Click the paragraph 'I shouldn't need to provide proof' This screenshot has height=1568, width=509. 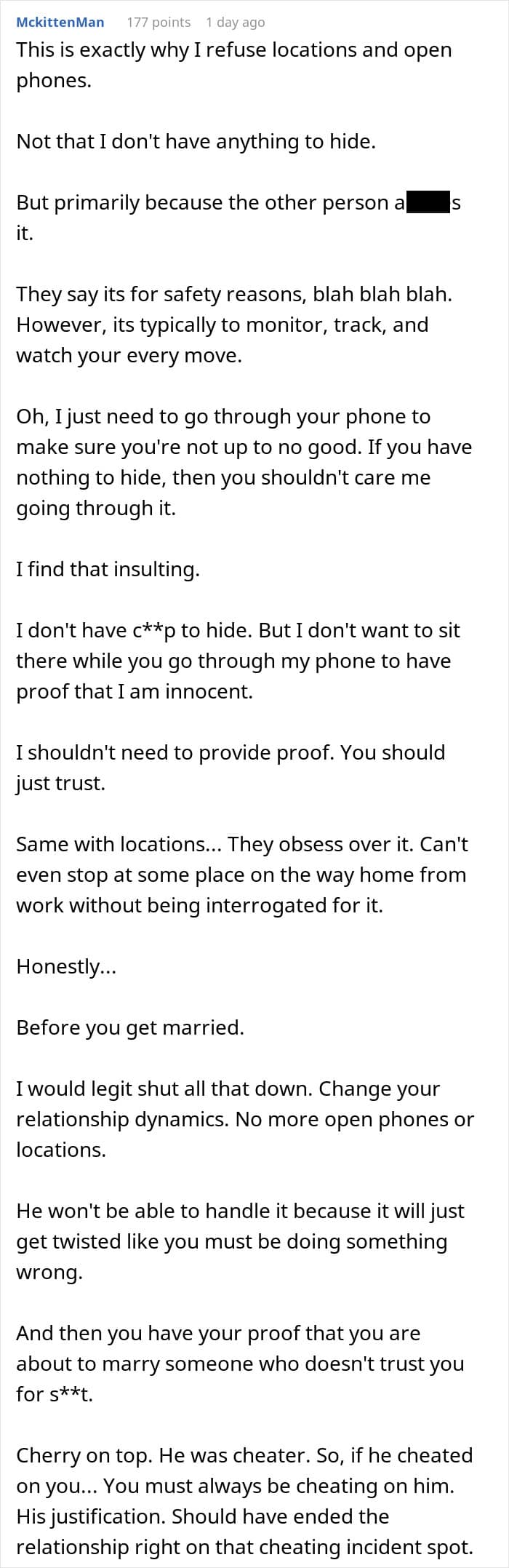coord(231,768)
